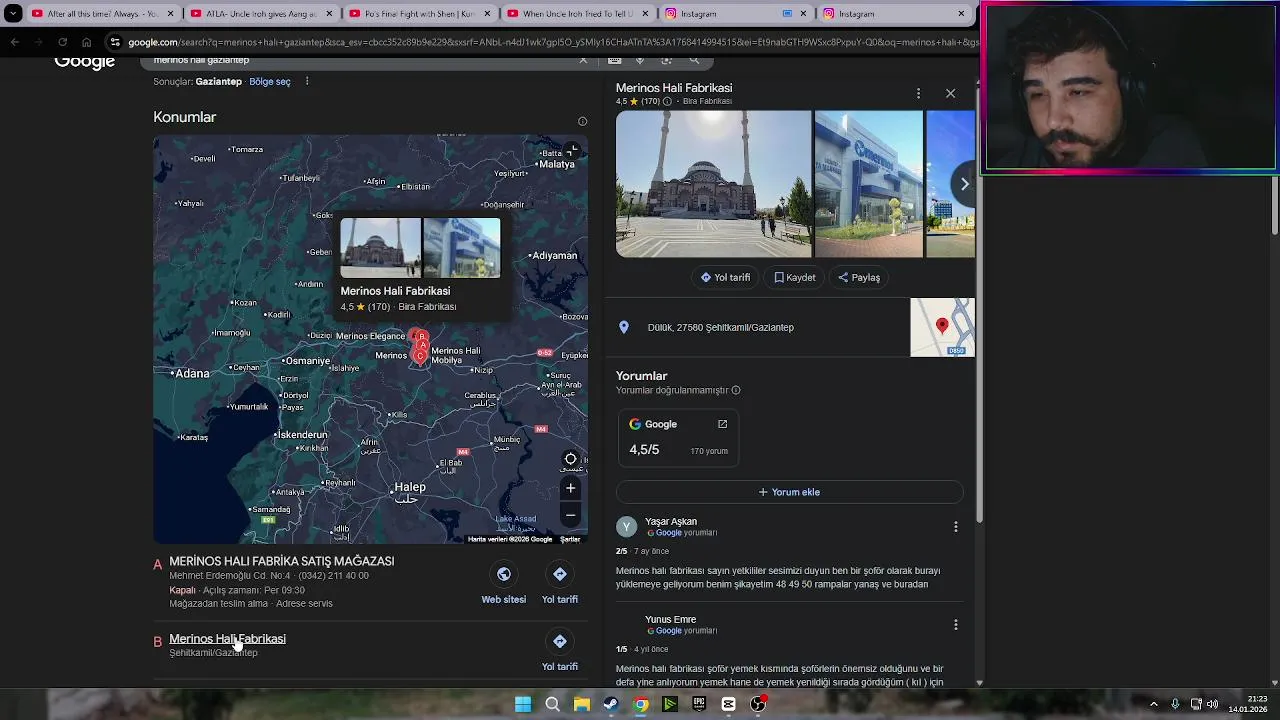
Task: Open options for Yunus Emre review
Action: pos(955,625)
